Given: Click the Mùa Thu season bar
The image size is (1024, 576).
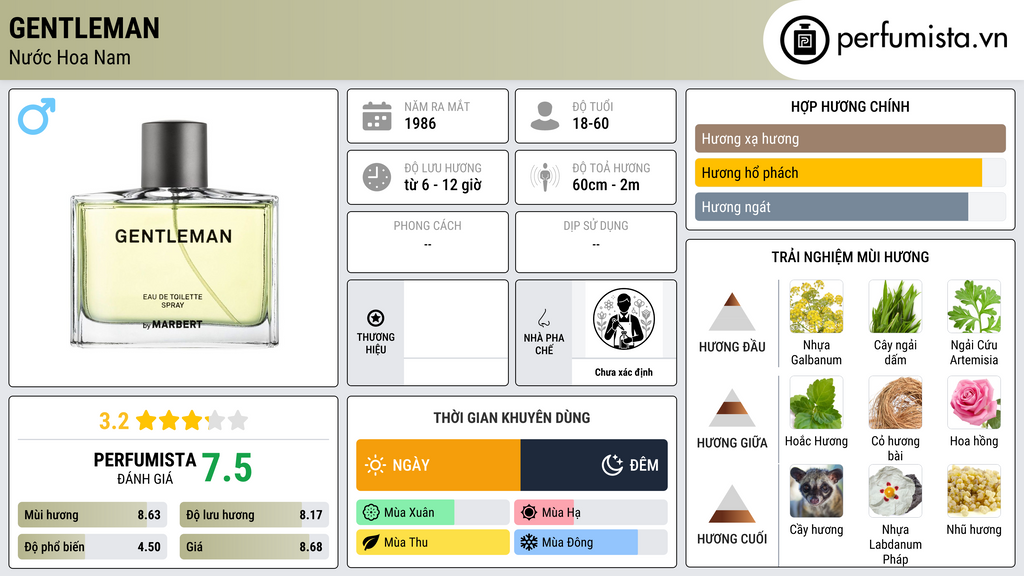Looking at the screenshot, I should click(433, 542).
